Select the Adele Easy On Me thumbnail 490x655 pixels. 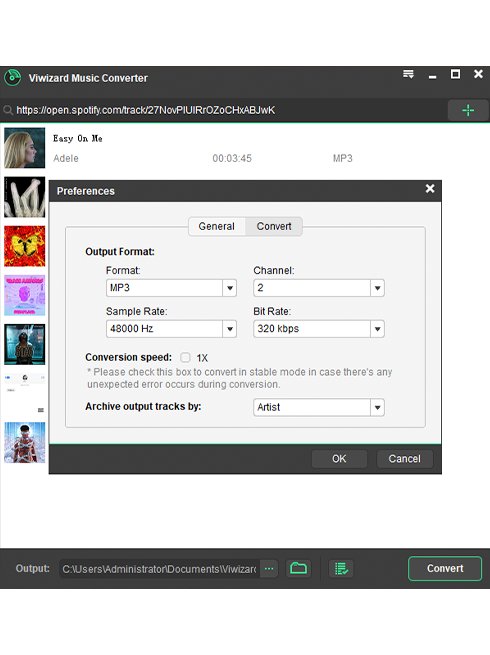(25, 148)
